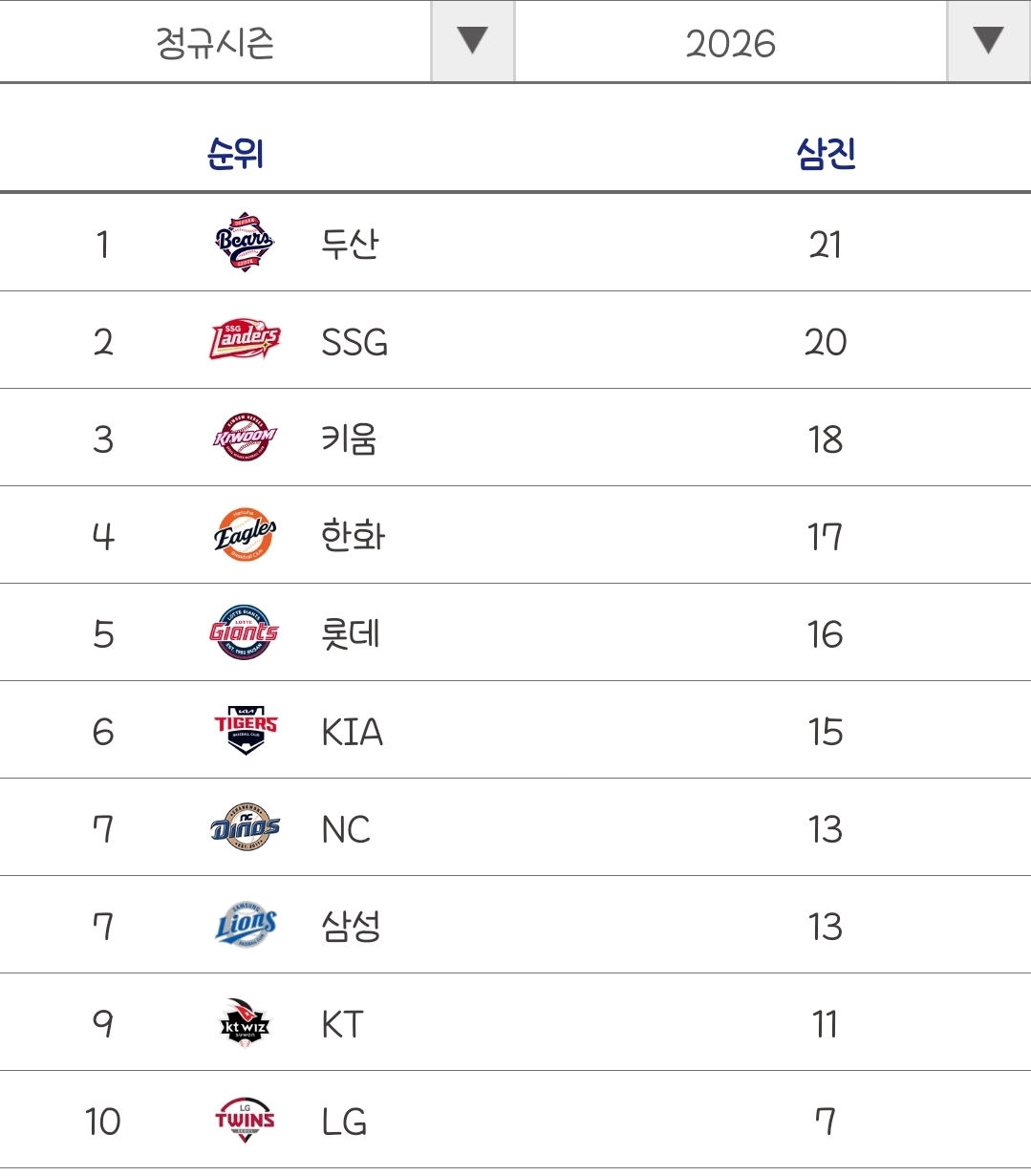Click the 삼성 team name

click(351, 926)
